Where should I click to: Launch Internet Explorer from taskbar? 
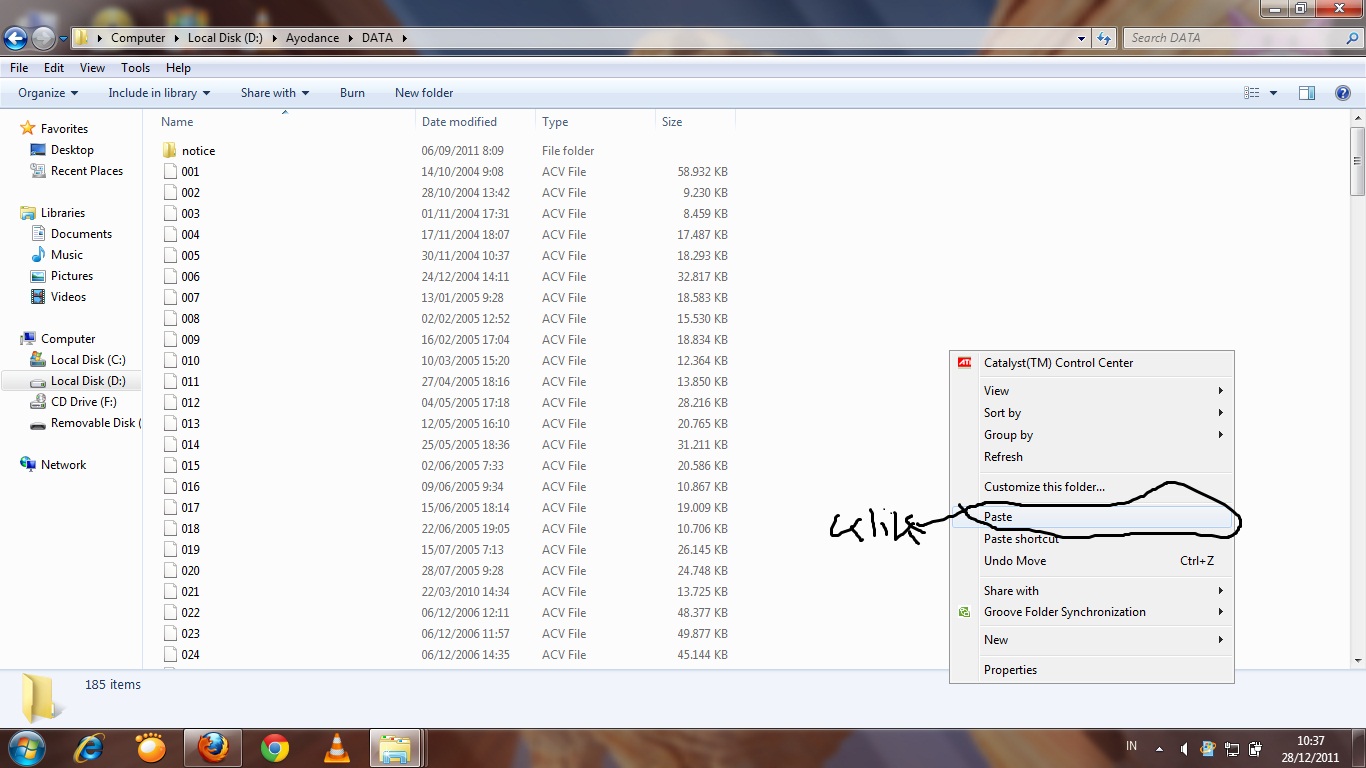point(90,748)
